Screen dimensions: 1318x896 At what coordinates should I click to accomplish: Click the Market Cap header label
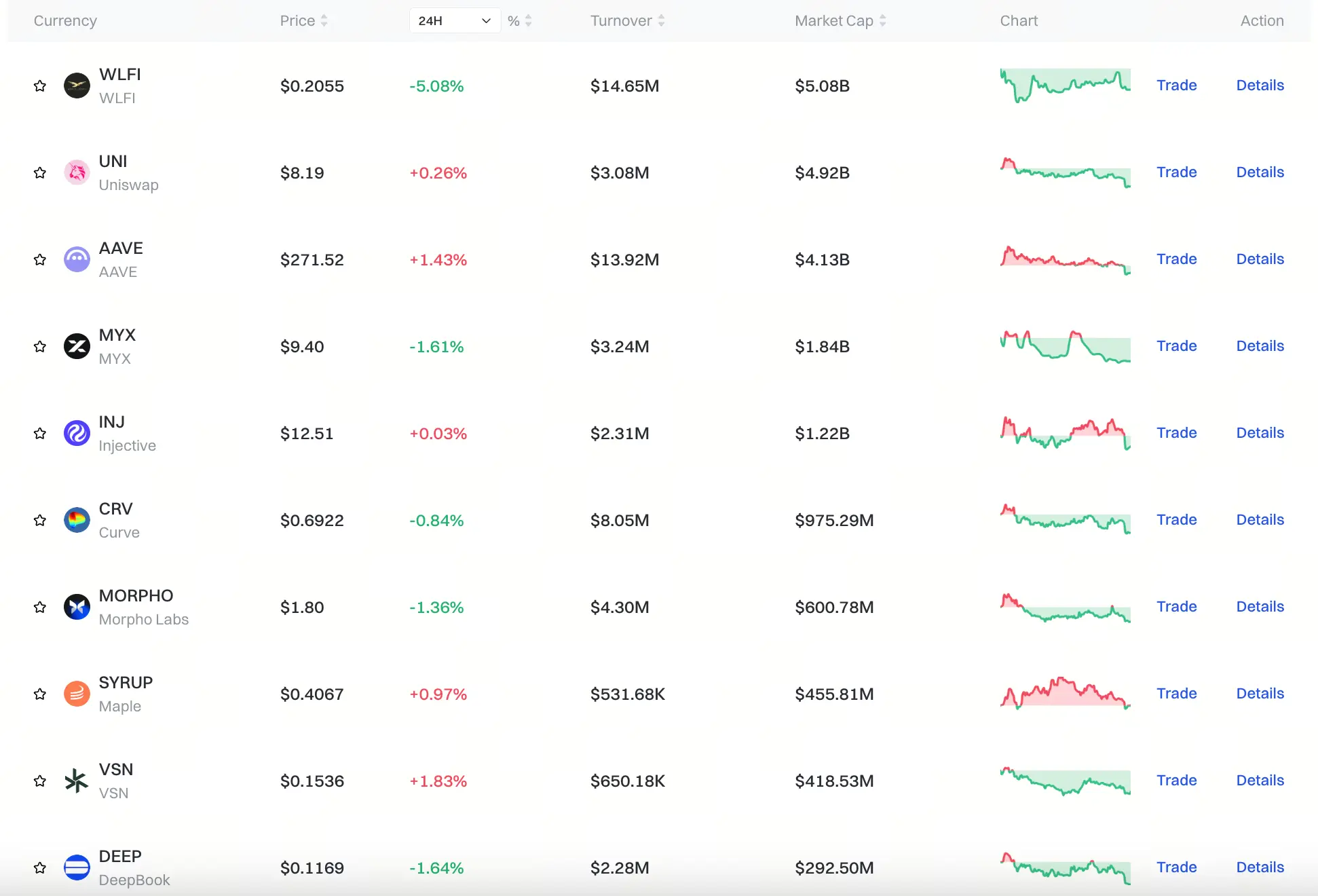(x=834, y=21)
